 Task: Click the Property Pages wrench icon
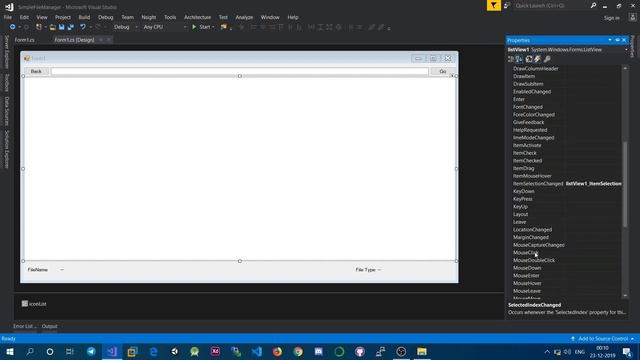click(x=547, y=59)
